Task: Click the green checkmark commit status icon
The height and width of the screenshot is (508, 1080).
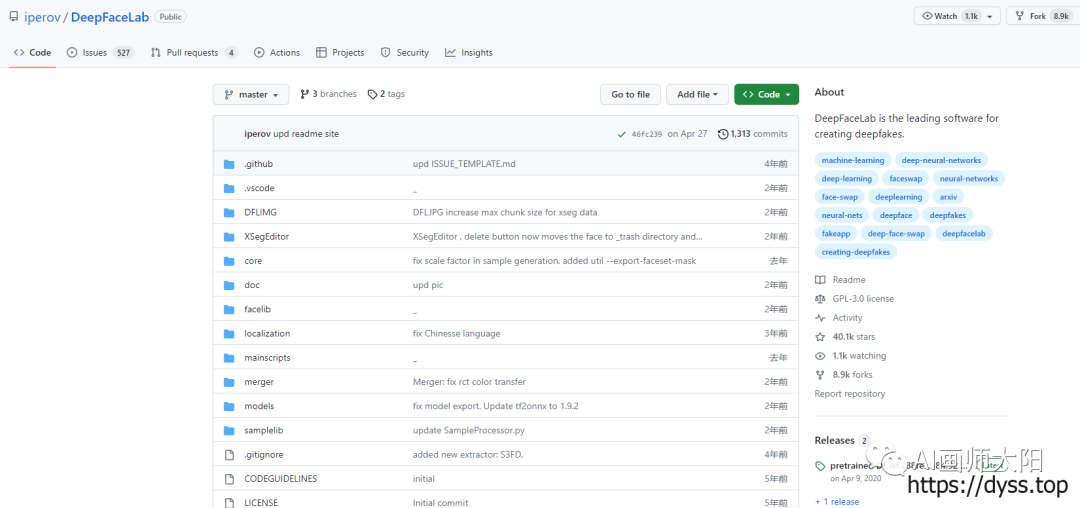Action: pos(622,134)
